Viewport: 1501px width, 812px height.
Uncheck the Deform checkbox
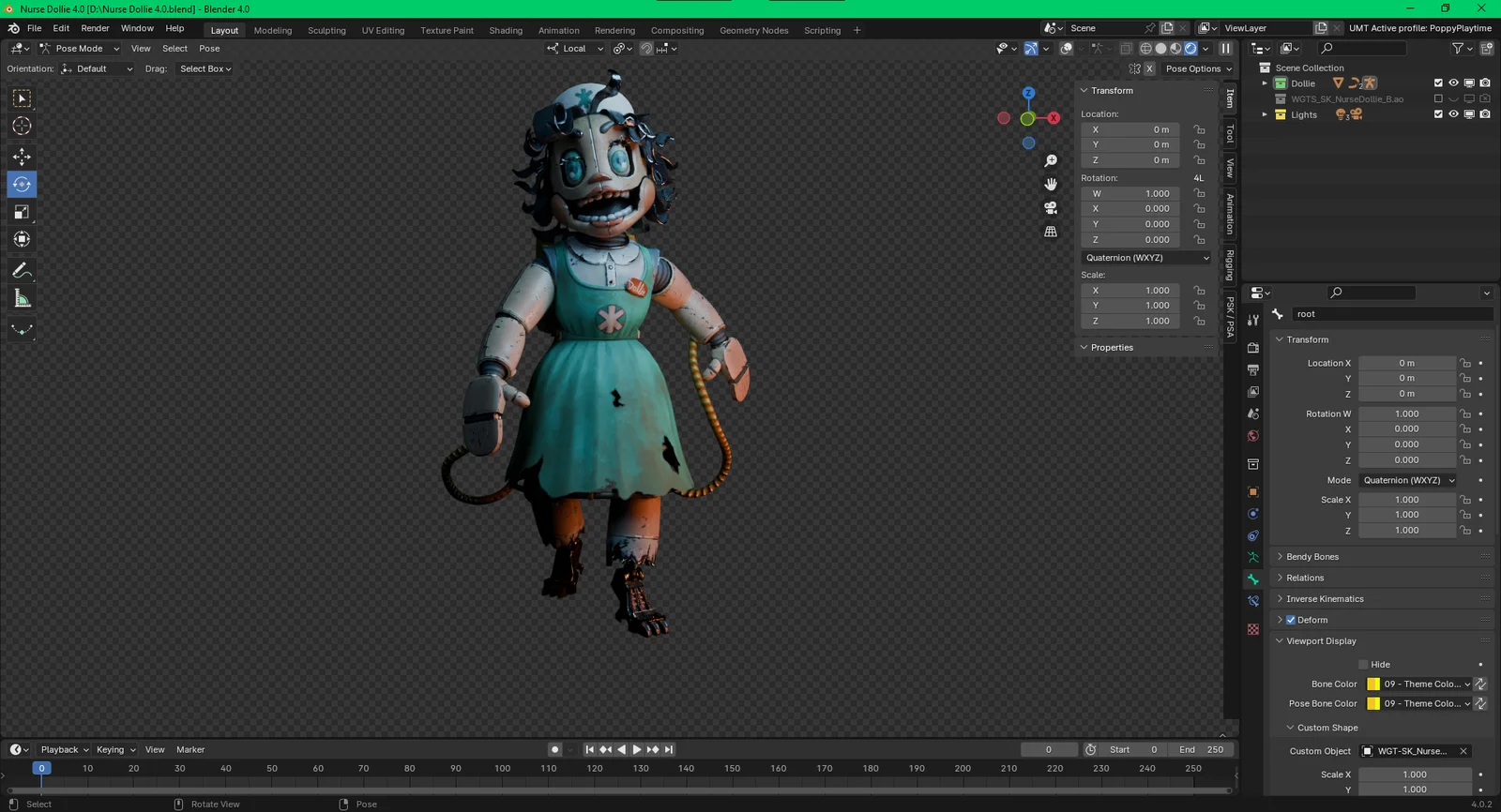pyautogui.click(x=1291, y=620)
